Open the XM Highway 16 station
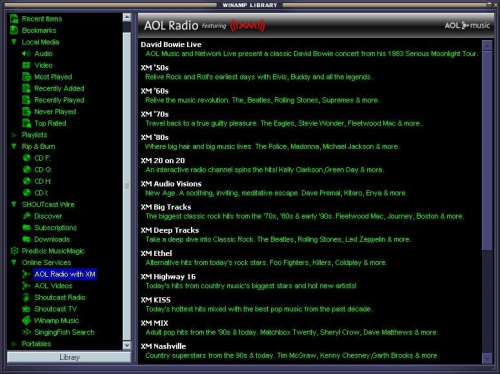This screenshot has width=500, height=374. 168,277
